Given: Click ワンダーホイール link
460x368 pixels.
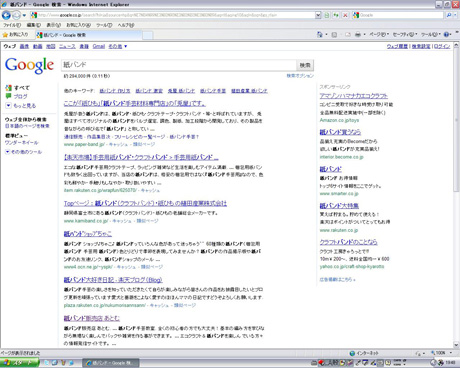Looking at the screenshot, I should point(22,143).
